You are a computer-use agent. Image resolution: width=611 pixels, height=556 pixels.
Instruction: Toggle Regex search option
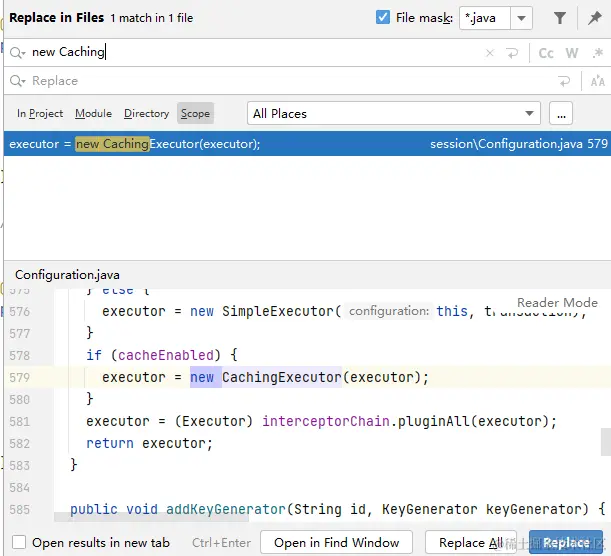click(597, 53)
